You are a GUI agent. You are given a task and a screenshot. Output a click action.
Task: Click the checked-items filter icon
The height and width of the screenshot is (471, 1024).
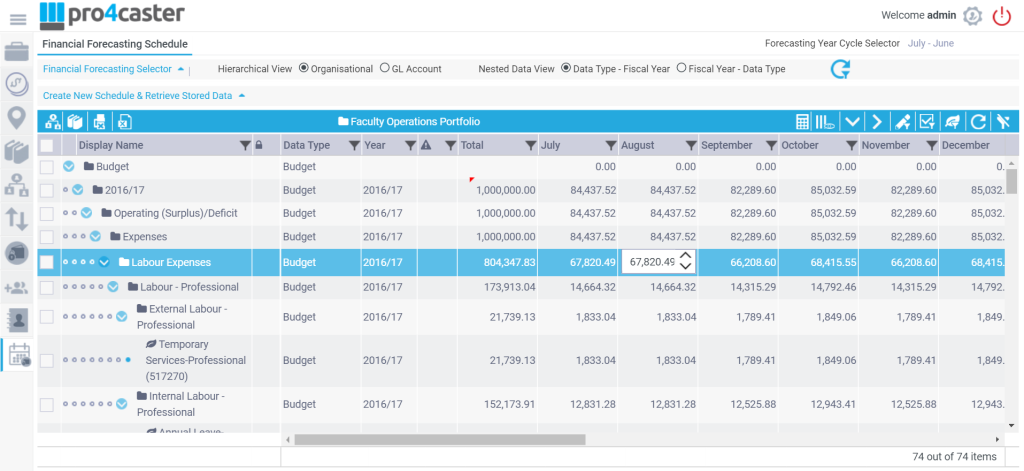pyautogui.click(x=927, y=122)
